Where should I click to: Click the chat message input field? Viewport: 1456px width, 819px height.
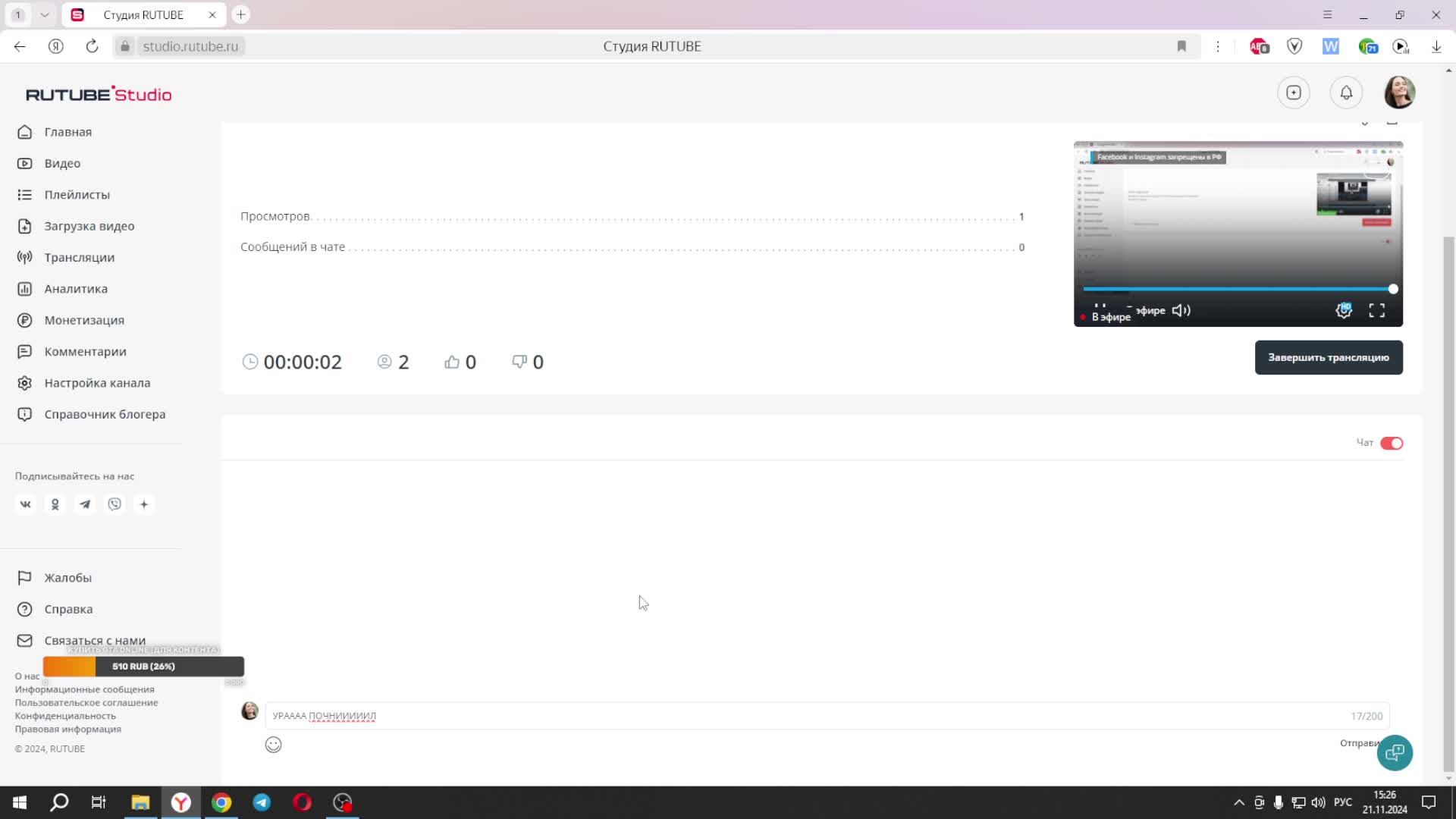point(682,715)
